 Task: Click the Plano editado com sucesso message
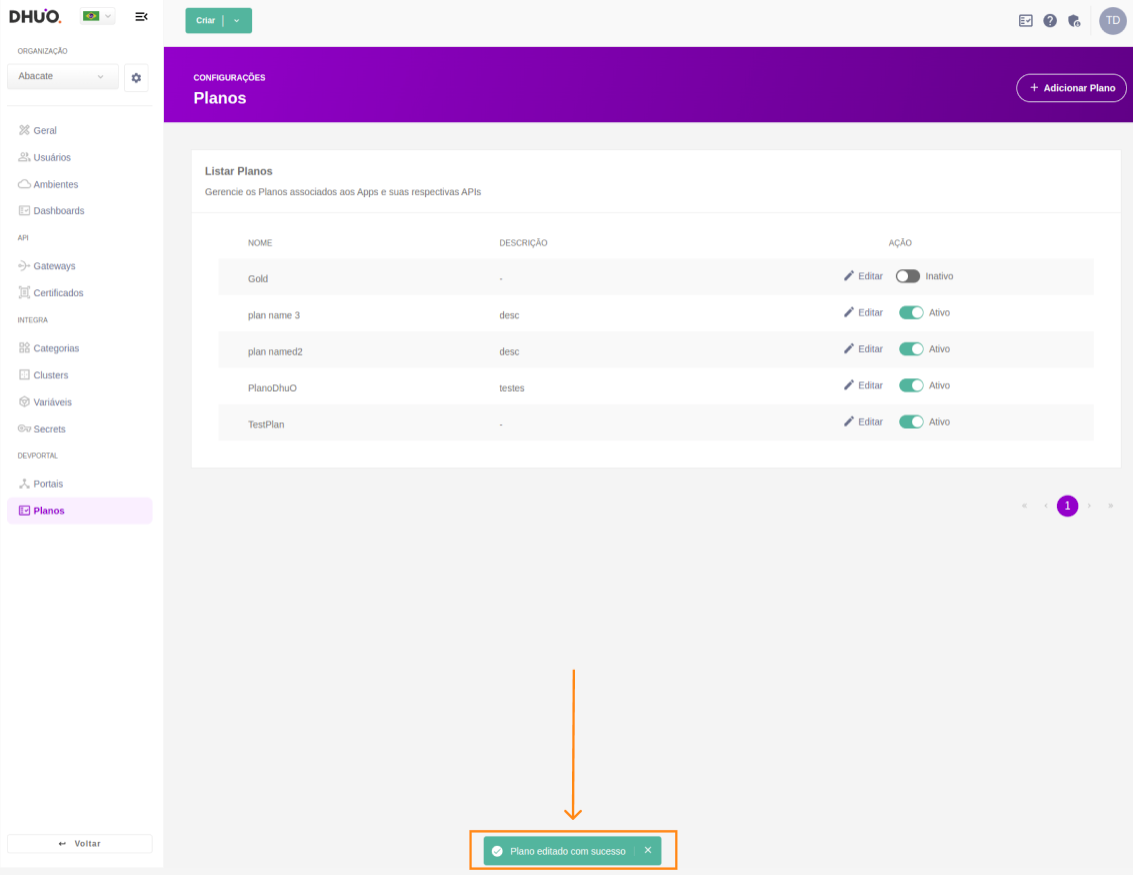[x=568, y=851]
